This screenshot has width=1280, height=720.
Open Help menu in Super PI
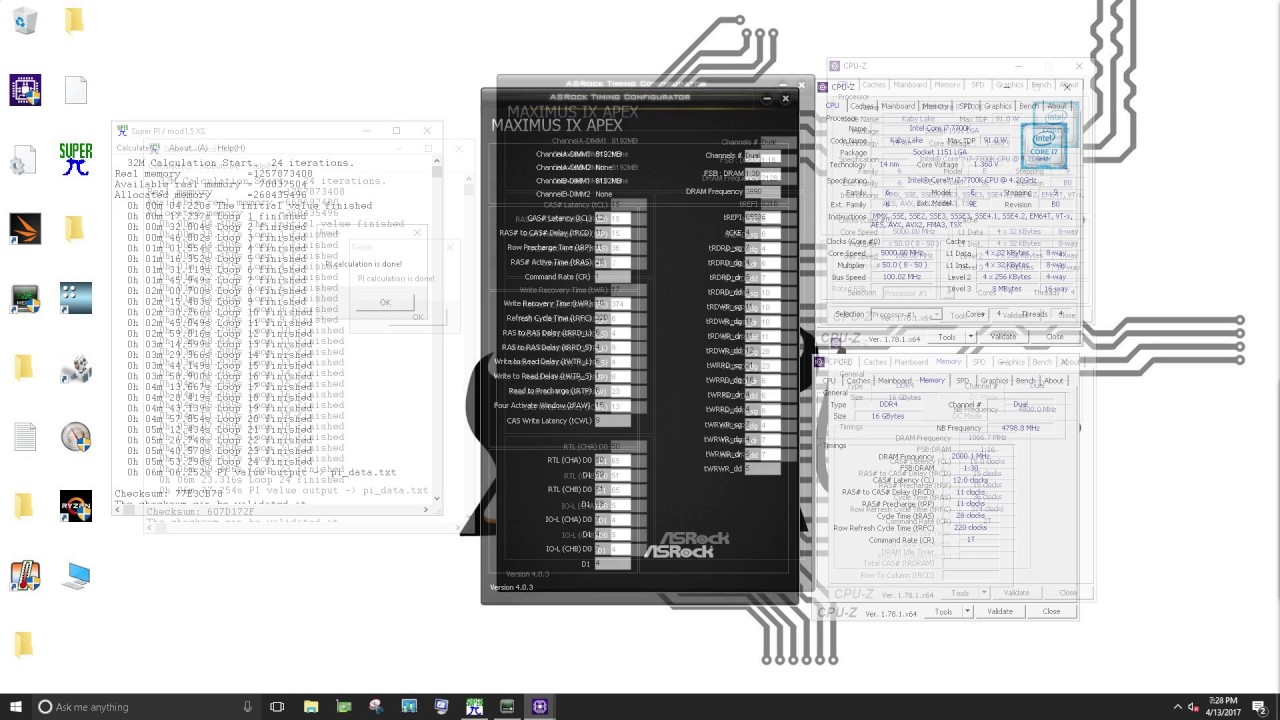(231, 148)
